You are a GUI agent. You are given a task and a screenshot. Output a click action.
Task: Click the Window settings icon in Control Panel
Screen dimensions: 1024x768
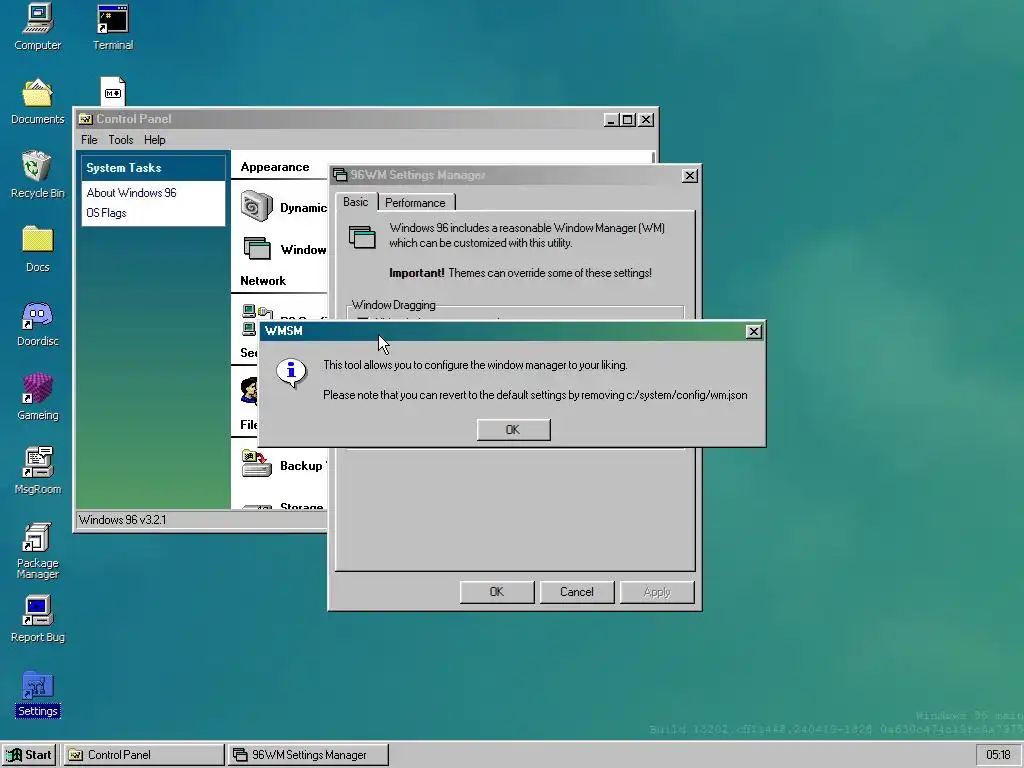click(257, 249)
